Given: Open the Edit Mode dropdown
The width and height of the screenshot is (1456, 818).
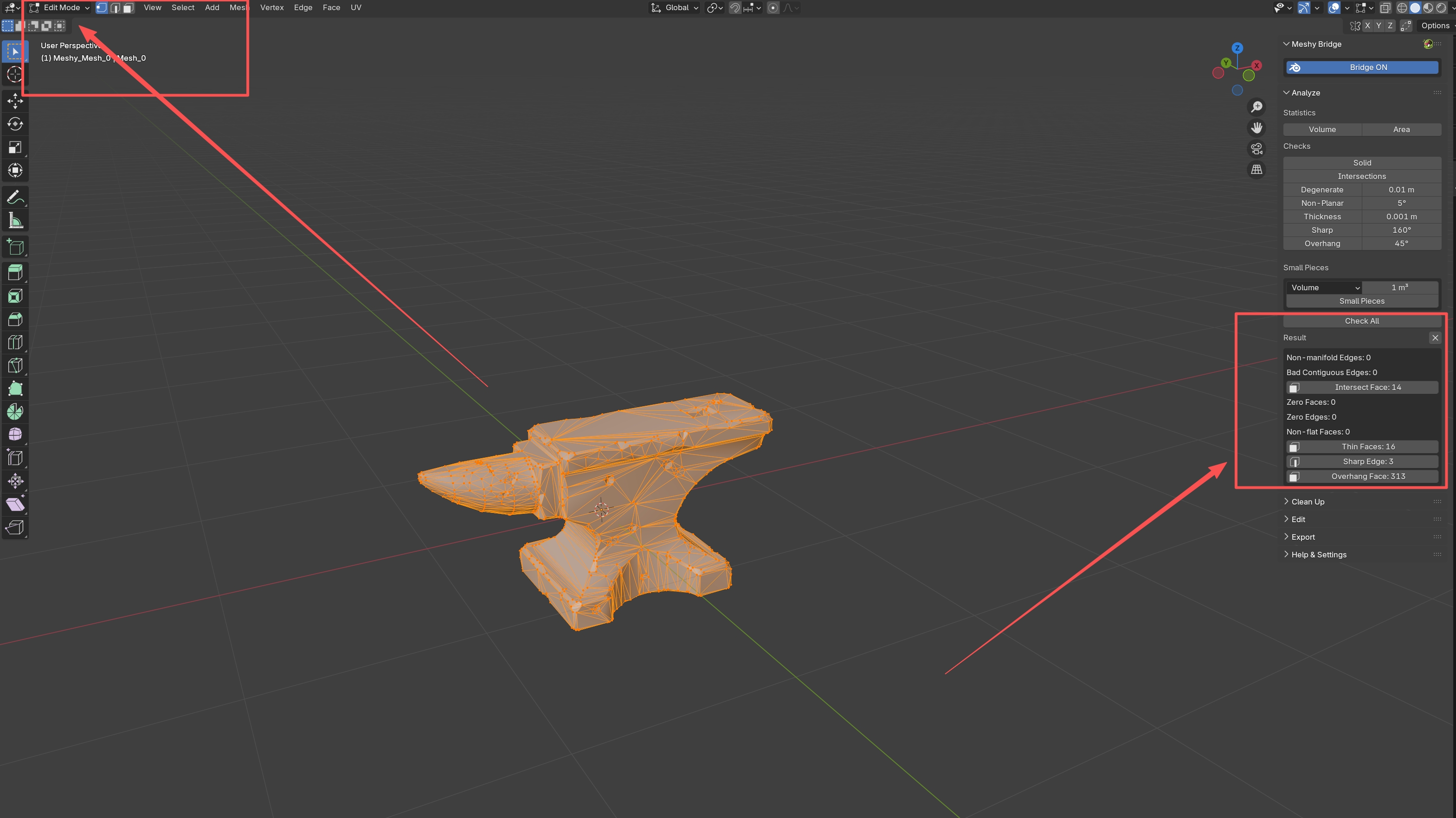Looking at the screenshot, I should (x=60, y=8).
